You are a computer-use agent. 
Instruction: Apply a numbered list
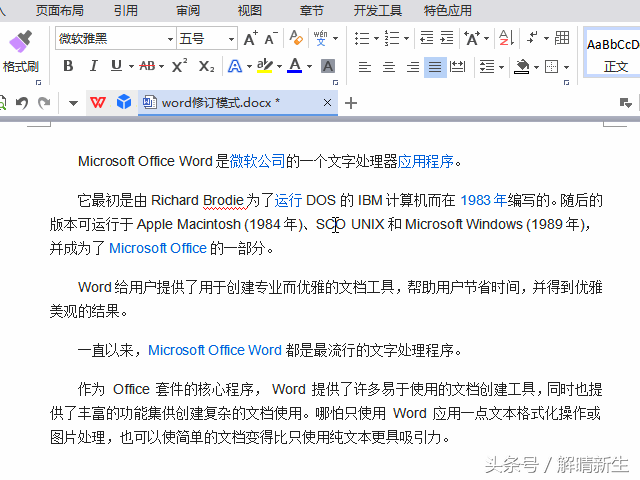click(x=392, y=38)
